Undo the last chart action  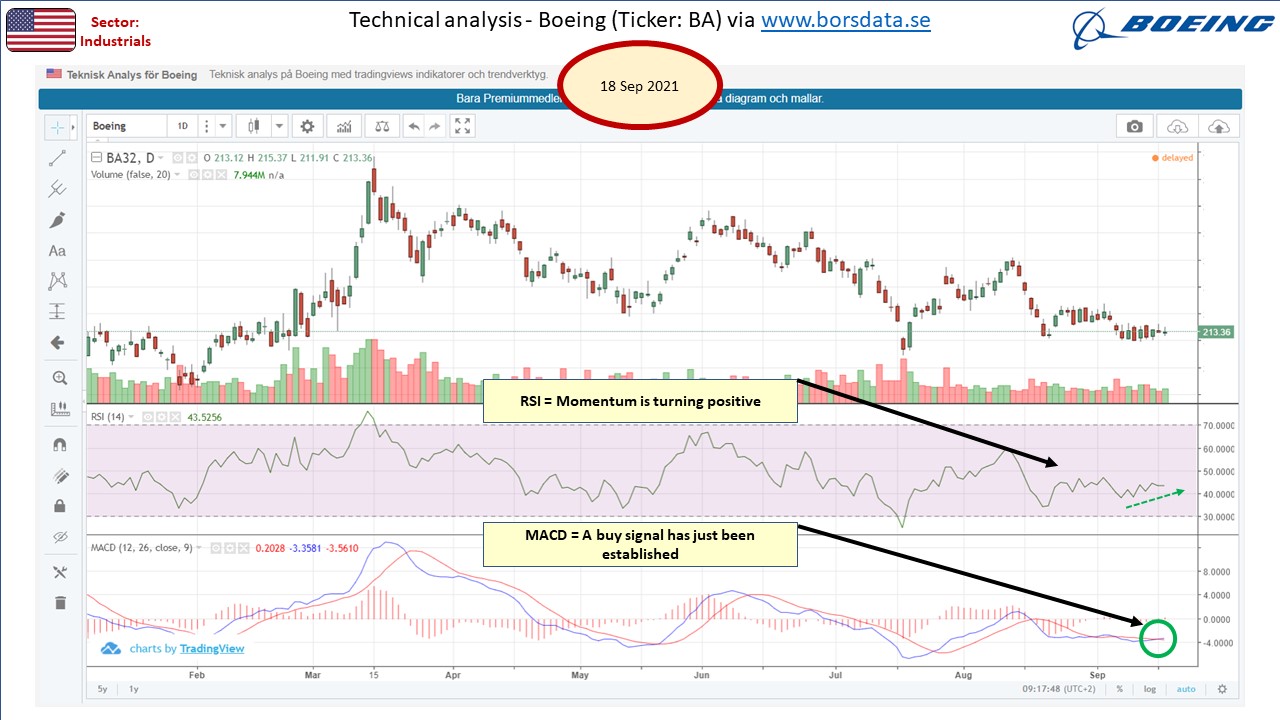413,126
